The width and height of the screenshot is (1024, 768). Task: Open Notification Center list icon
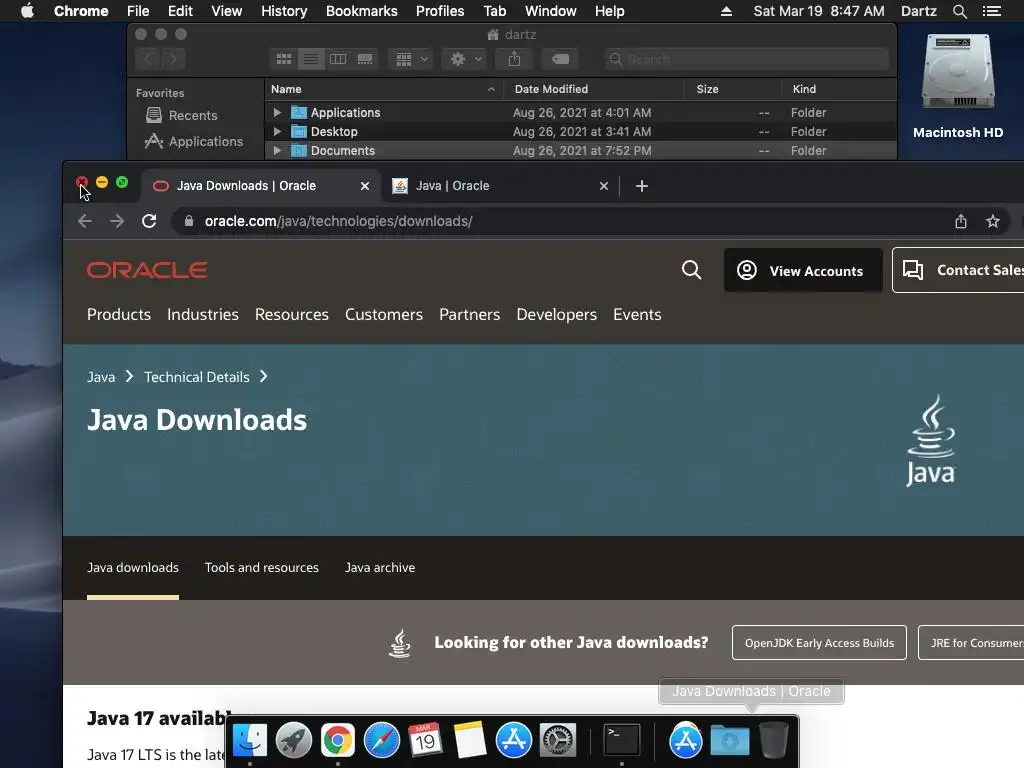(x=991, y=11)
